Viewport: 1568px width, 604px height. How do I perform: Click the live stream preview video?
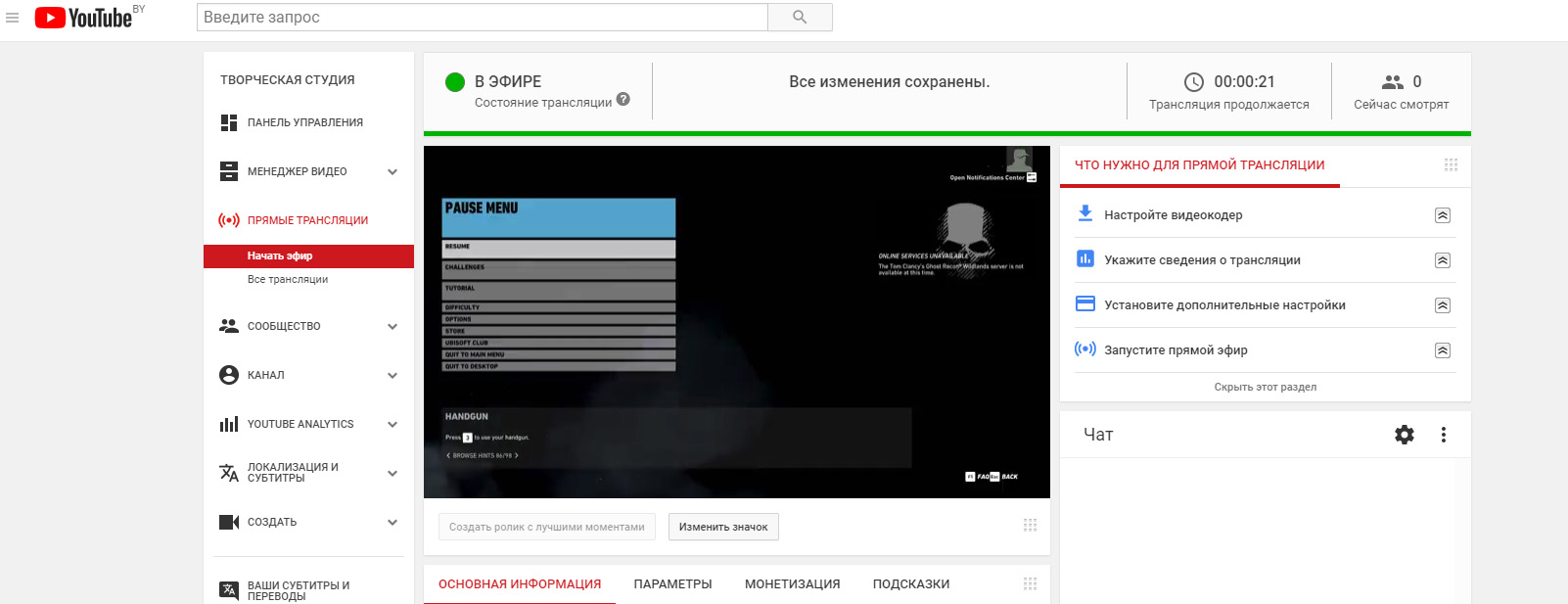tap(737, 322)
